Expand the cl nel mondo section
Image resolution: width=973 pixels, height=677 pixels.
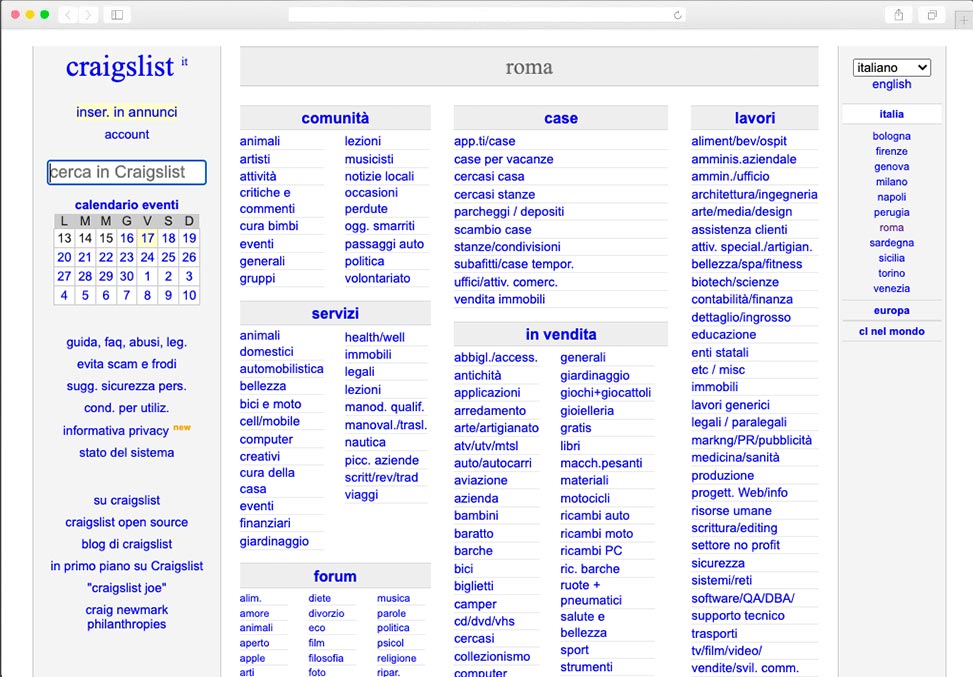pos(892,331)
